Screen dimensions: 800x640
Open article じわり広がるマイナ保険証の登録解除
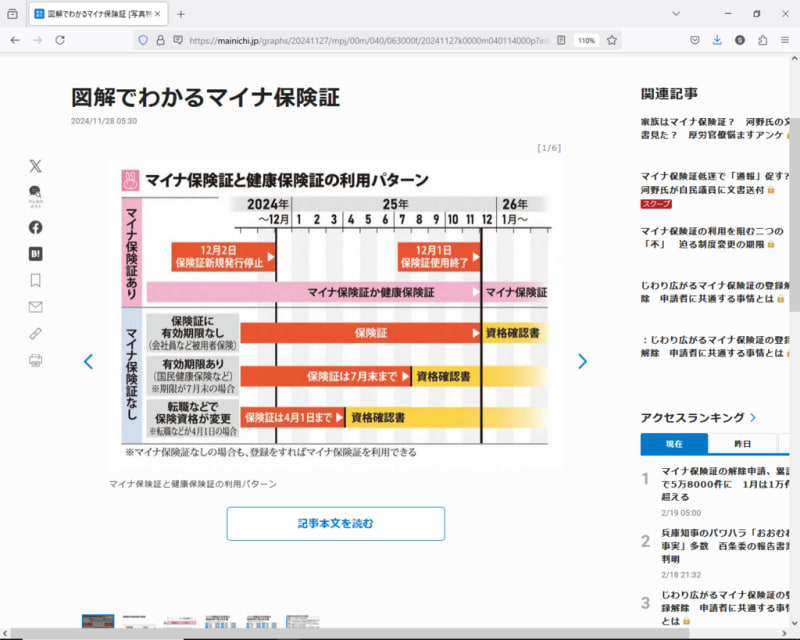tap(715, 292)
